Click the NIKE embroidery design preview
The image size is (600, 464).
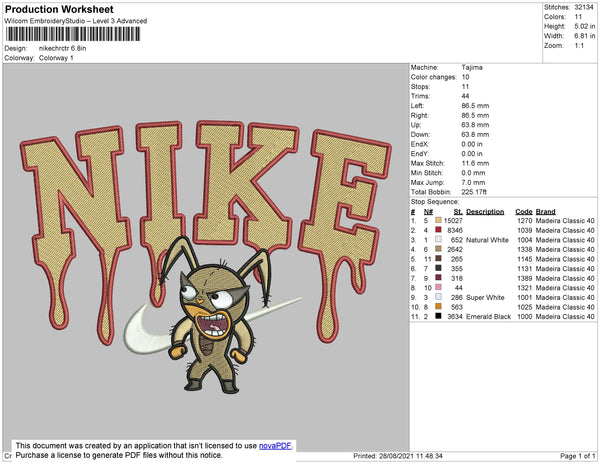[x=205, y=257]
